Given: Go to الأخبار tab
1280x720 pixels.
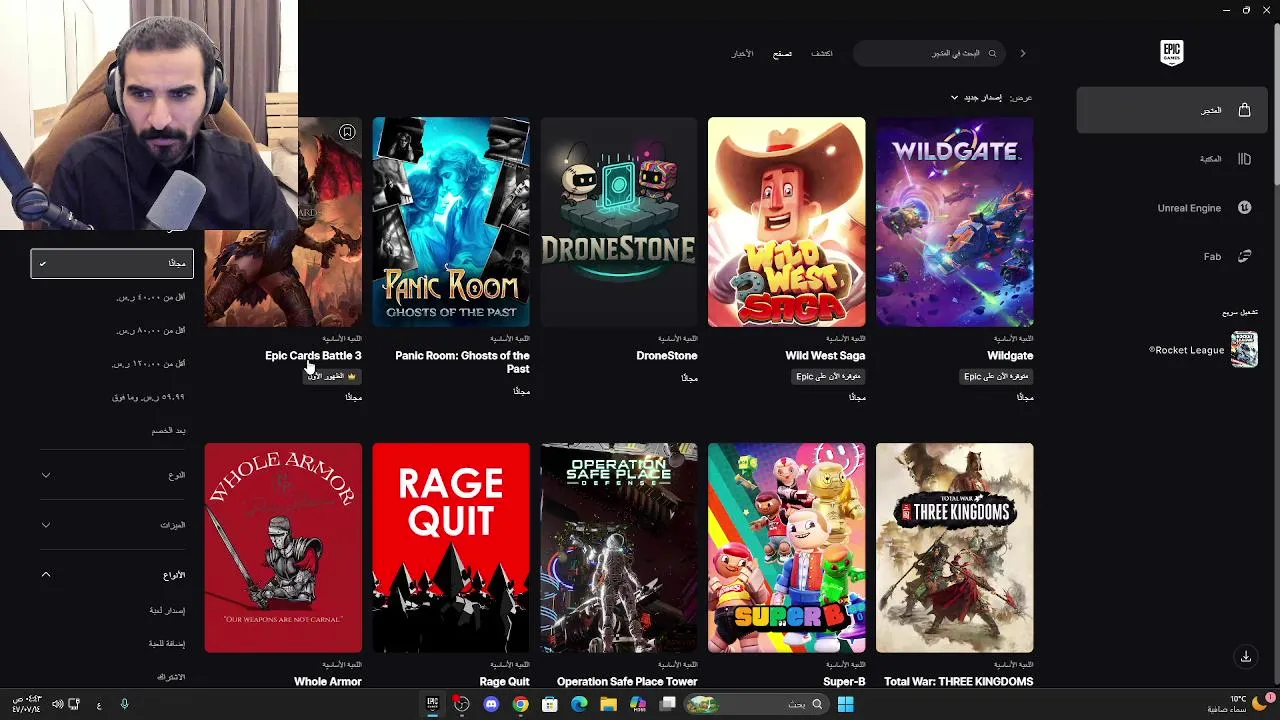Looking at the screenshot, I should coord(742,53).
